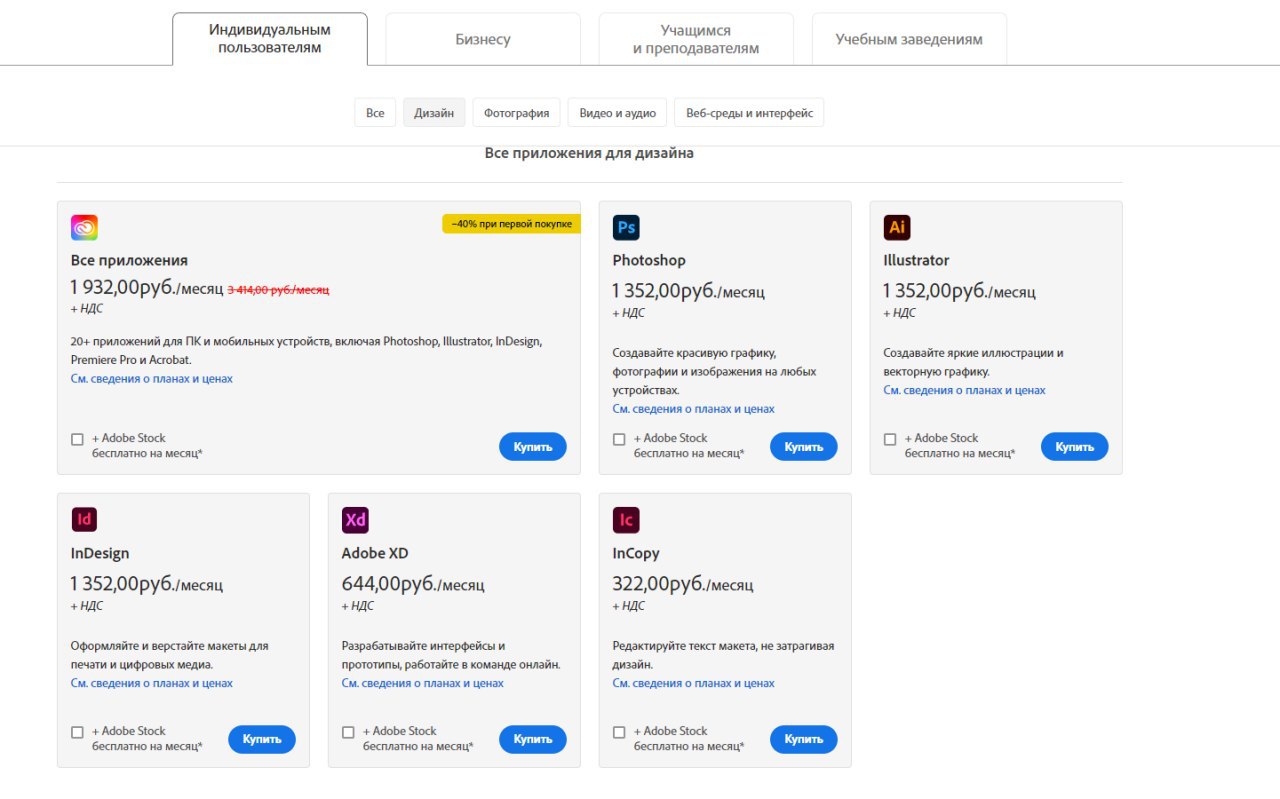Click the InDesign card title
This screenshot has height=799, width=1280.
(100, 554)
